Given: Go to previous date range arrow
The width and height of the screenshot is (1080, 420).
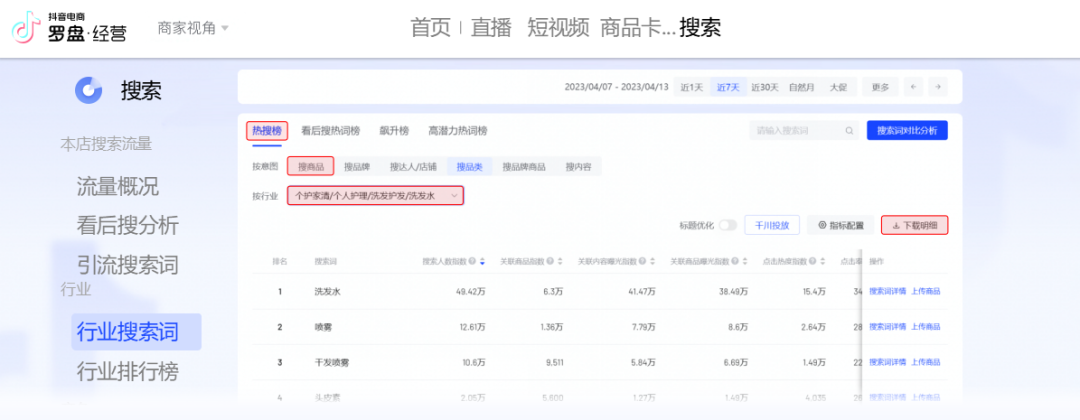Looking at the screenshot, I should [x=913, y=87].
